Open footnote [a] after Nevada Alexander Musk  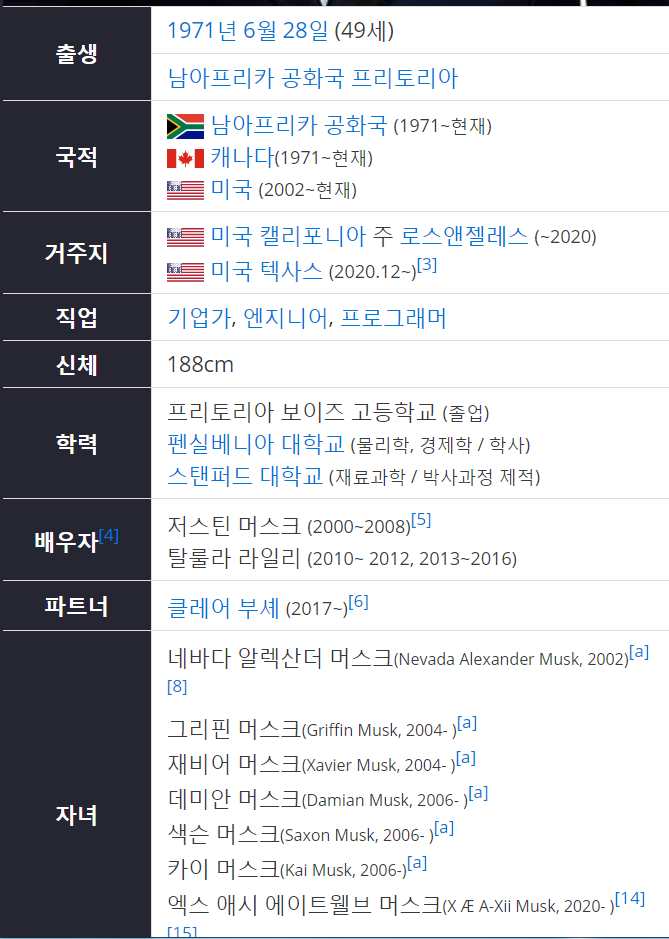pyautogui.click(x=639, y=652)
